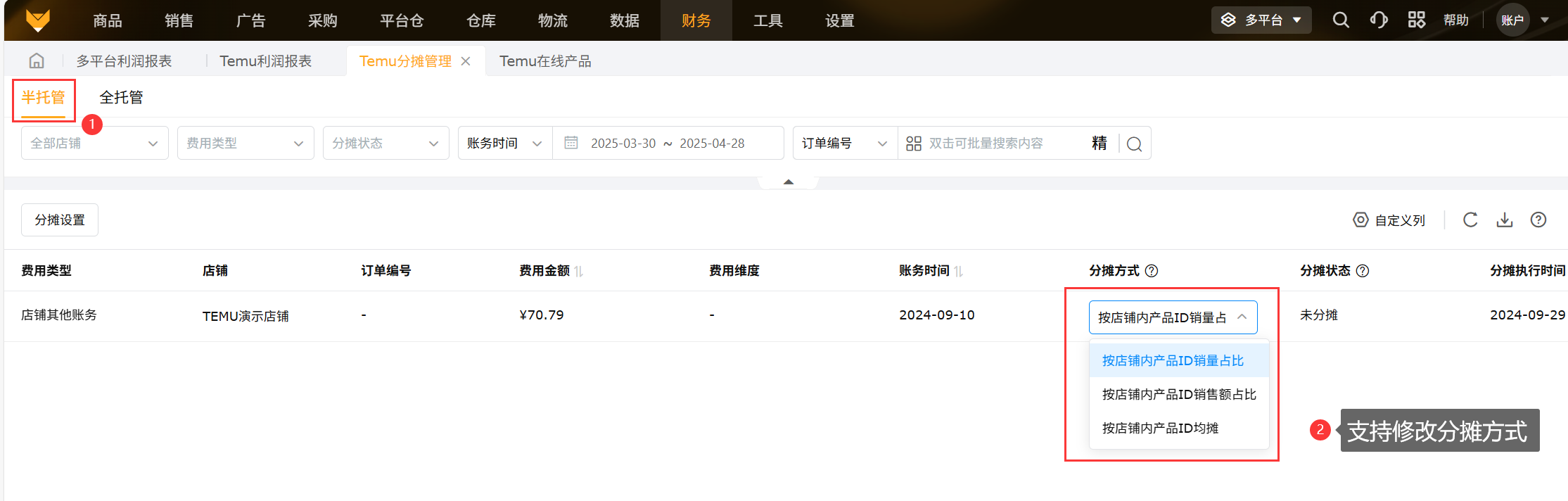Toggle the 精 exact match icon

[x=1099, y=143]
